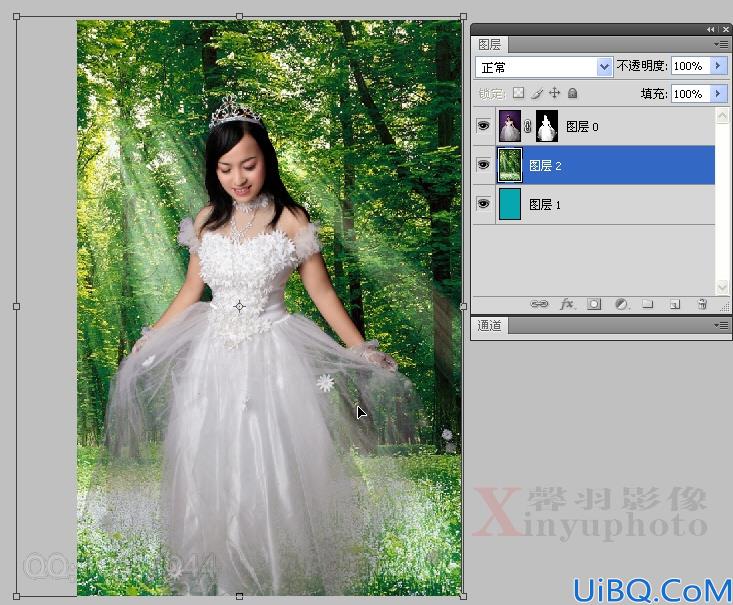Click the layers panel resize grip corner

point(725,307)
